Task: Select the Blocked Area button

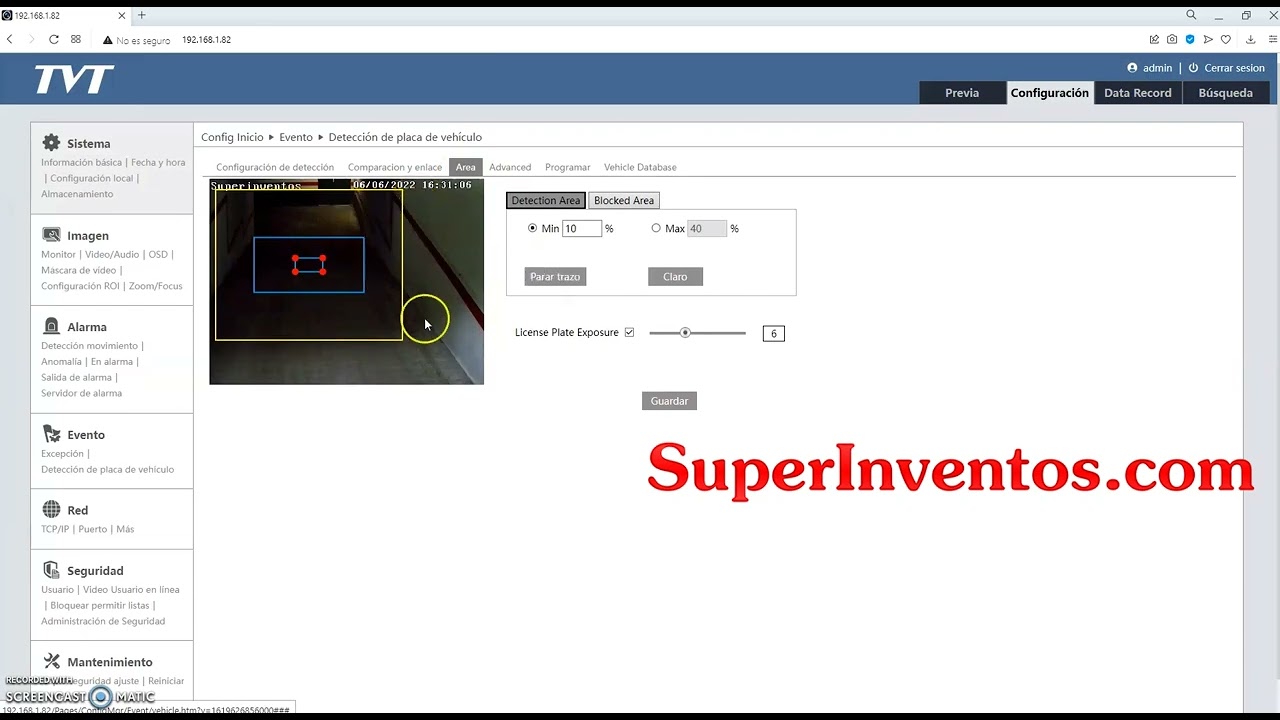Action: coord(624,200)
